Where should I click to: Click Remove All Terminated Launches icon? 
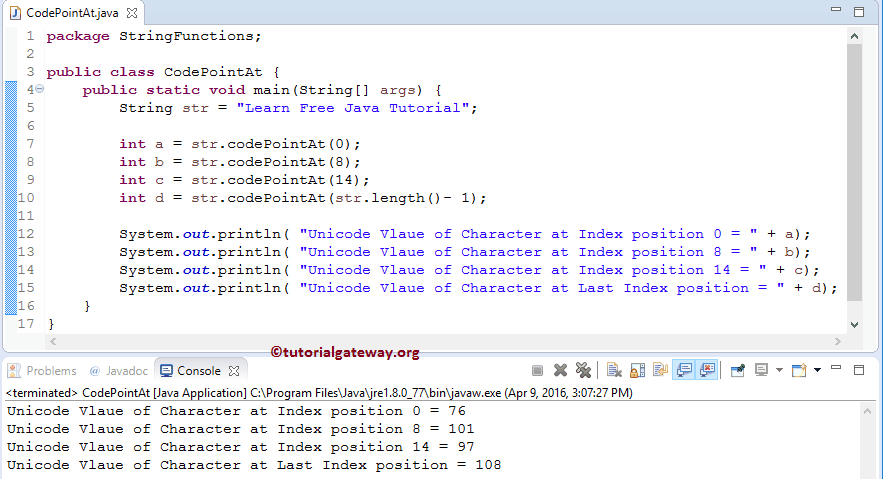coord(583,370)
